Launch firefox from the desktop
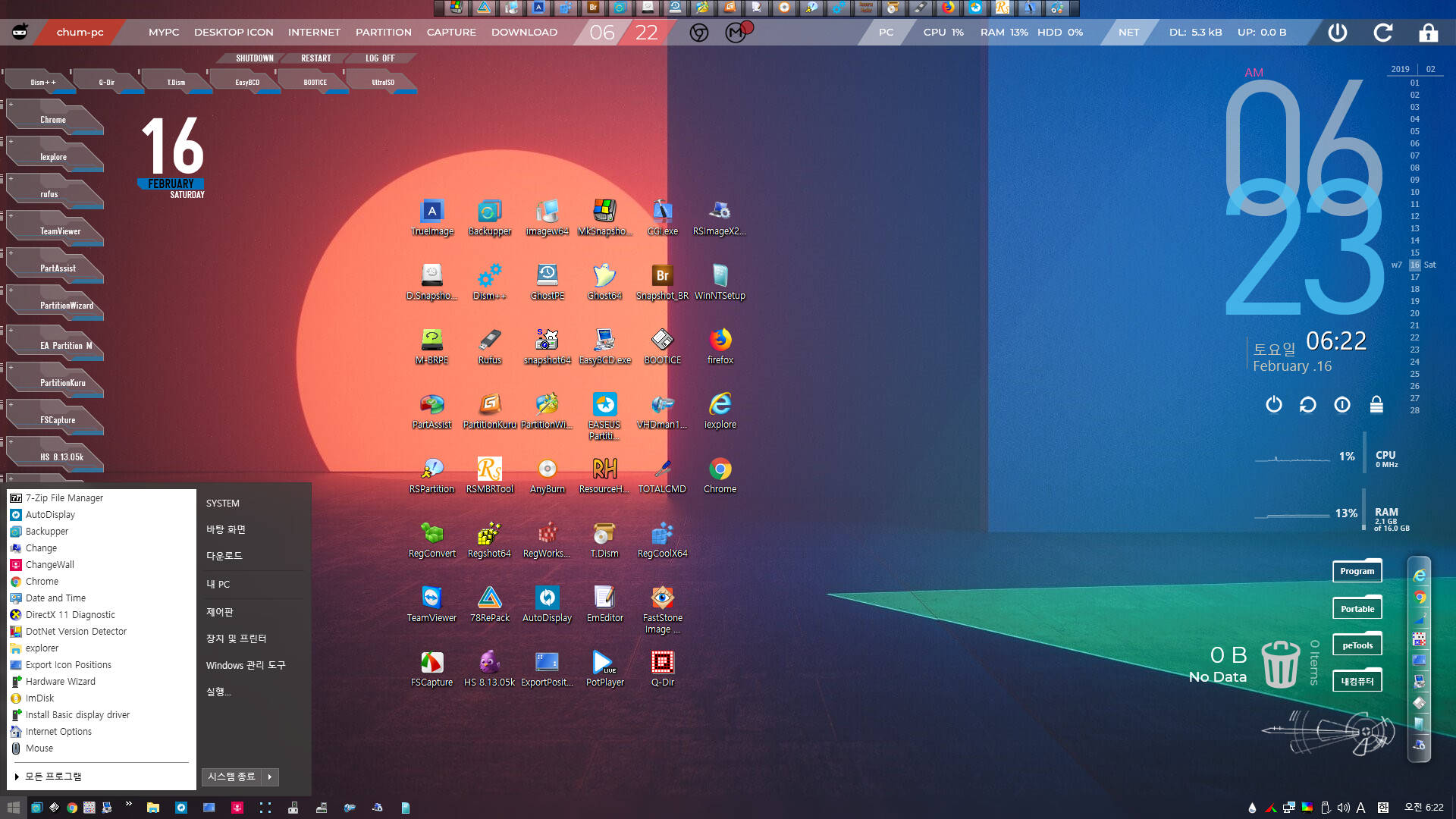 720,347
